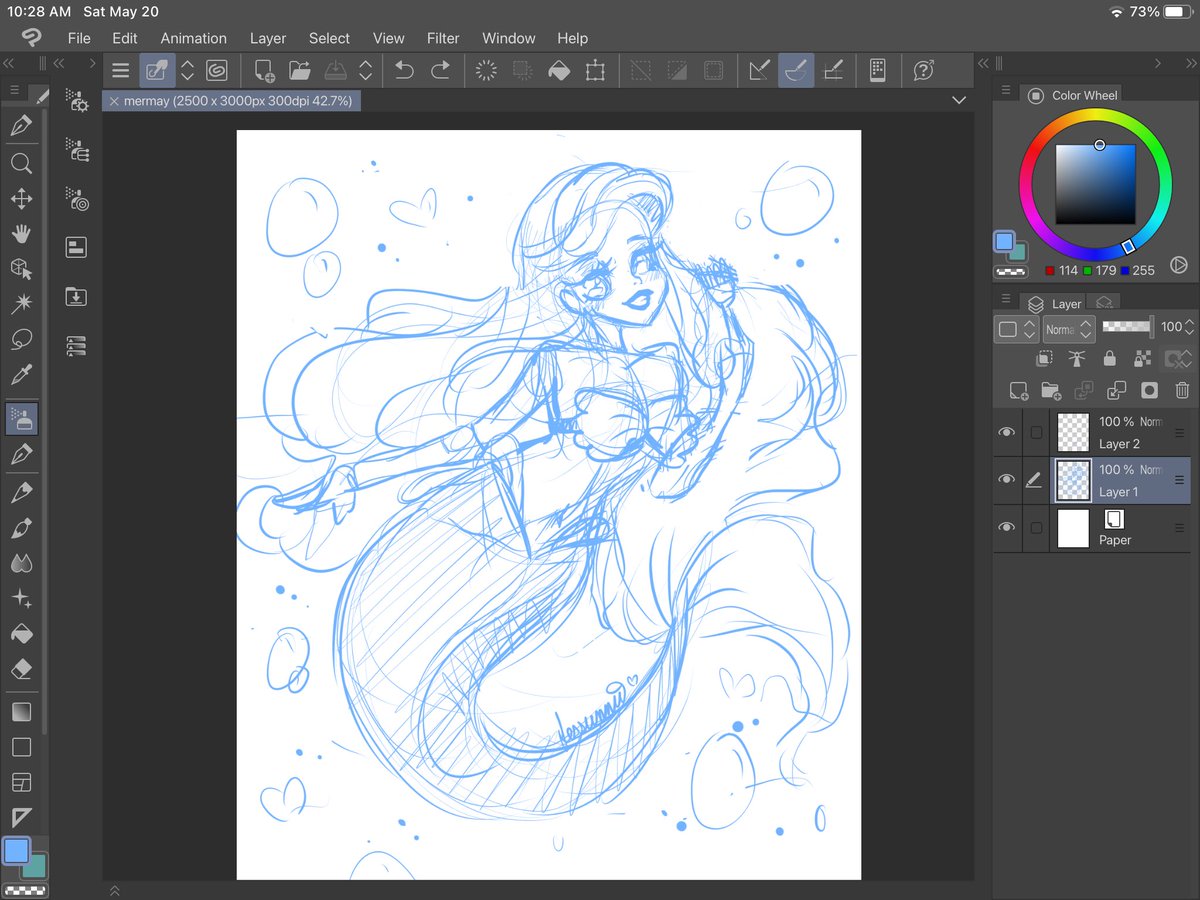Click the Fill bucket in command bar
This screenshot has height=900, width=1200.
[x=559, y=70]
